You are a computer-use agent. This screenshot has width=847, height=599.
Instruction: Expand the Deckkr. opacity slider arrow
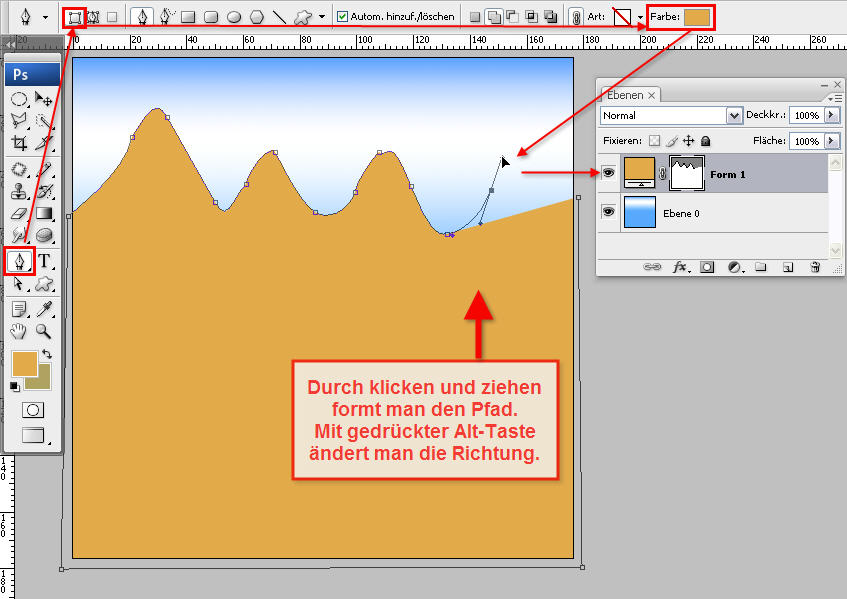[x=830, y=116]
